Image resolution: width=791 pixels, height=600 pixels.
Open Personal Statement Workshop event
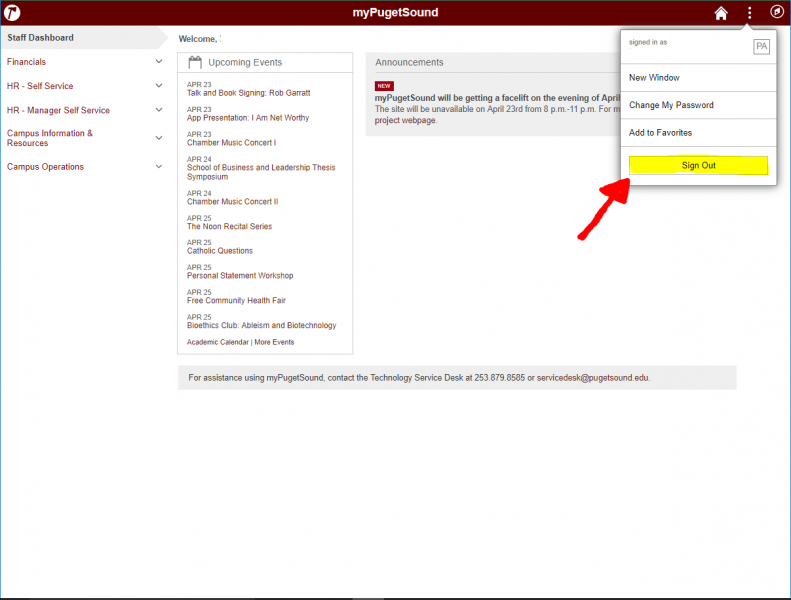(x=240, y=276)
